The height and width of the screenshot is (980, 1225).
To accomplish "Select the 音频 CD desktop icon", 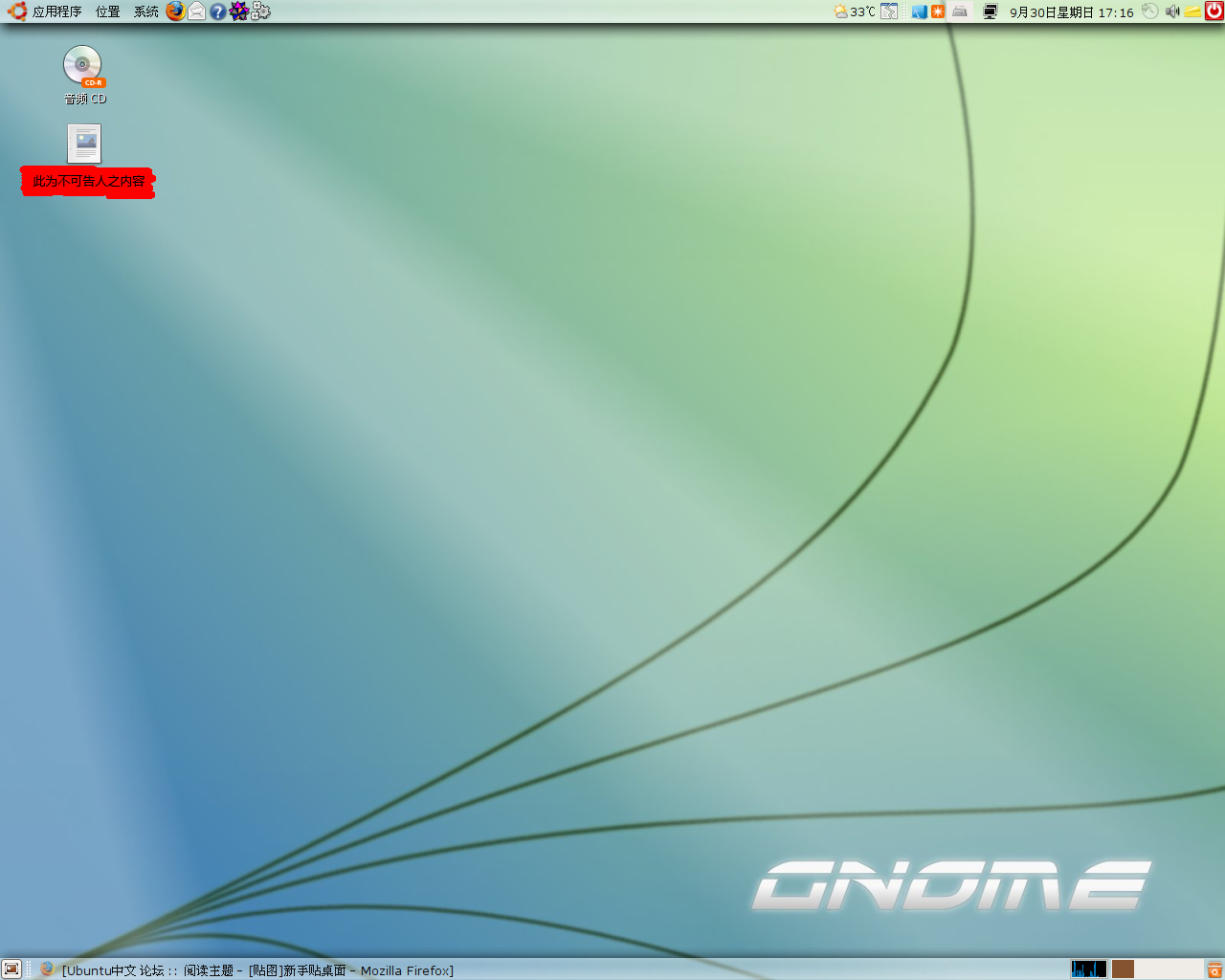I will 84,75.
